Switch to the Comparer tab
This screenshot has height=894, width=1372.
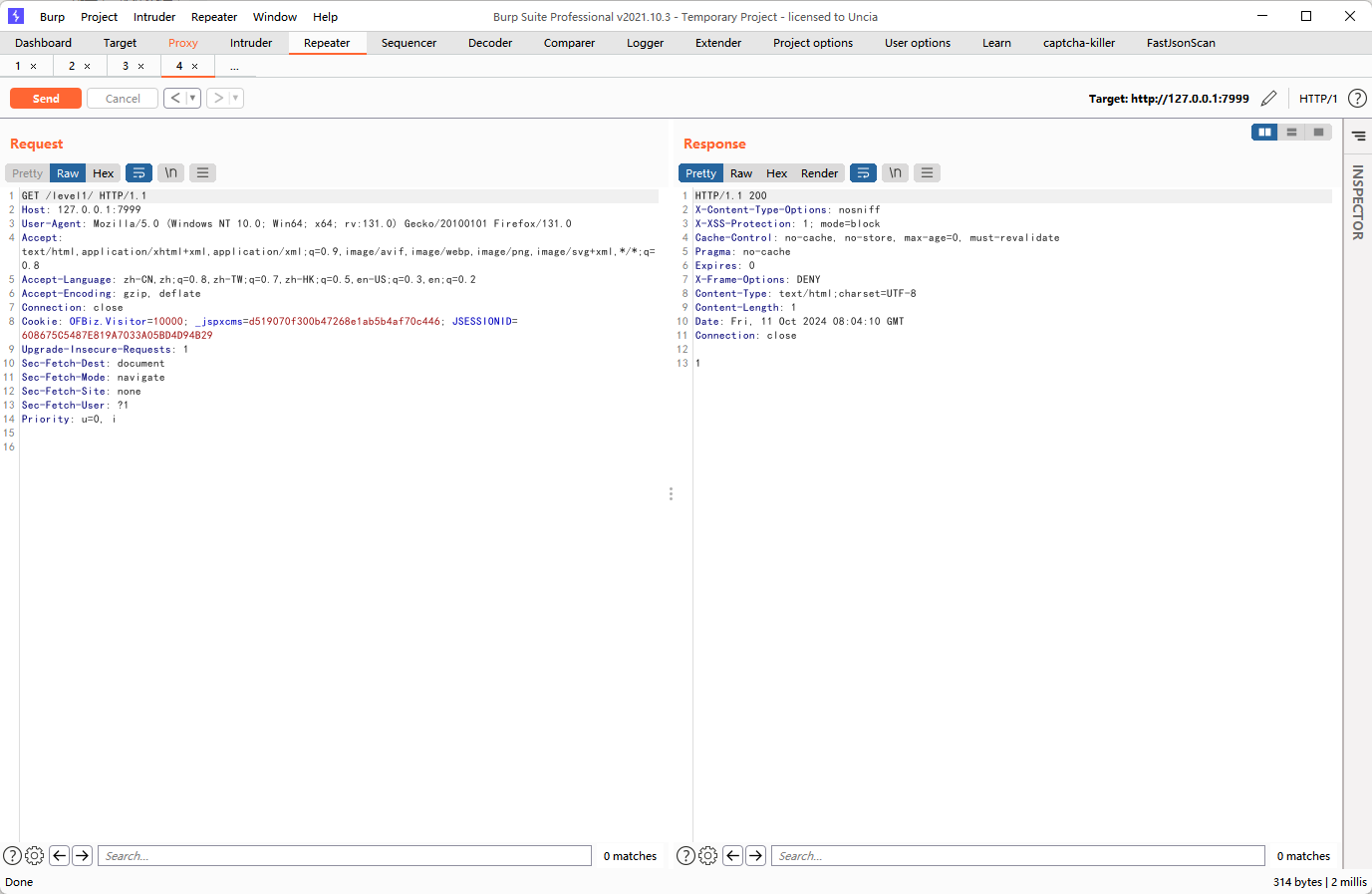(x=569, y=43)
